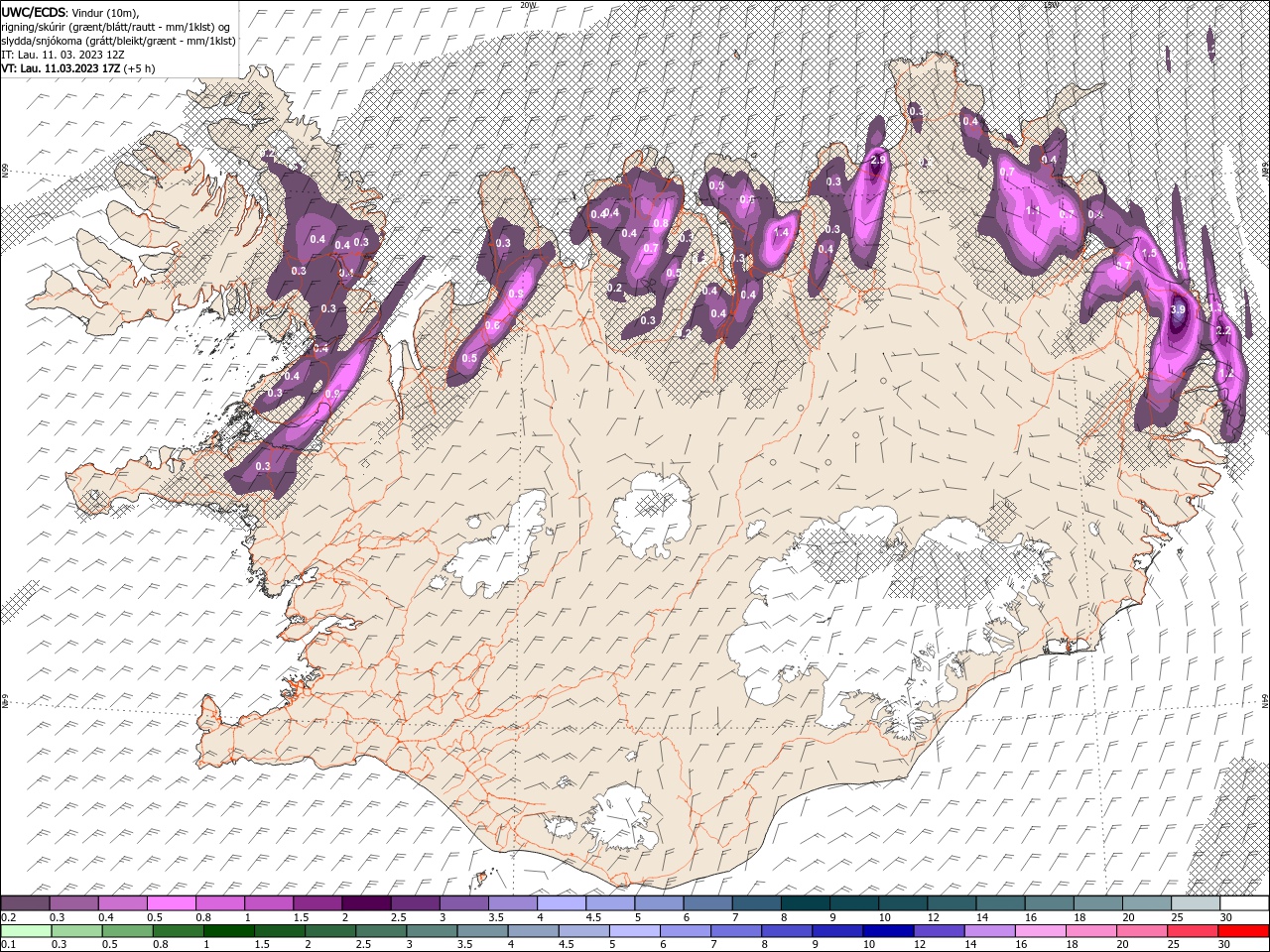Image resolution: width=1270 pixels, height=952 pixels.
Task: Click the number 25 in the bottom legend row
Action: pyautogui.click(x=1176, y=945)
